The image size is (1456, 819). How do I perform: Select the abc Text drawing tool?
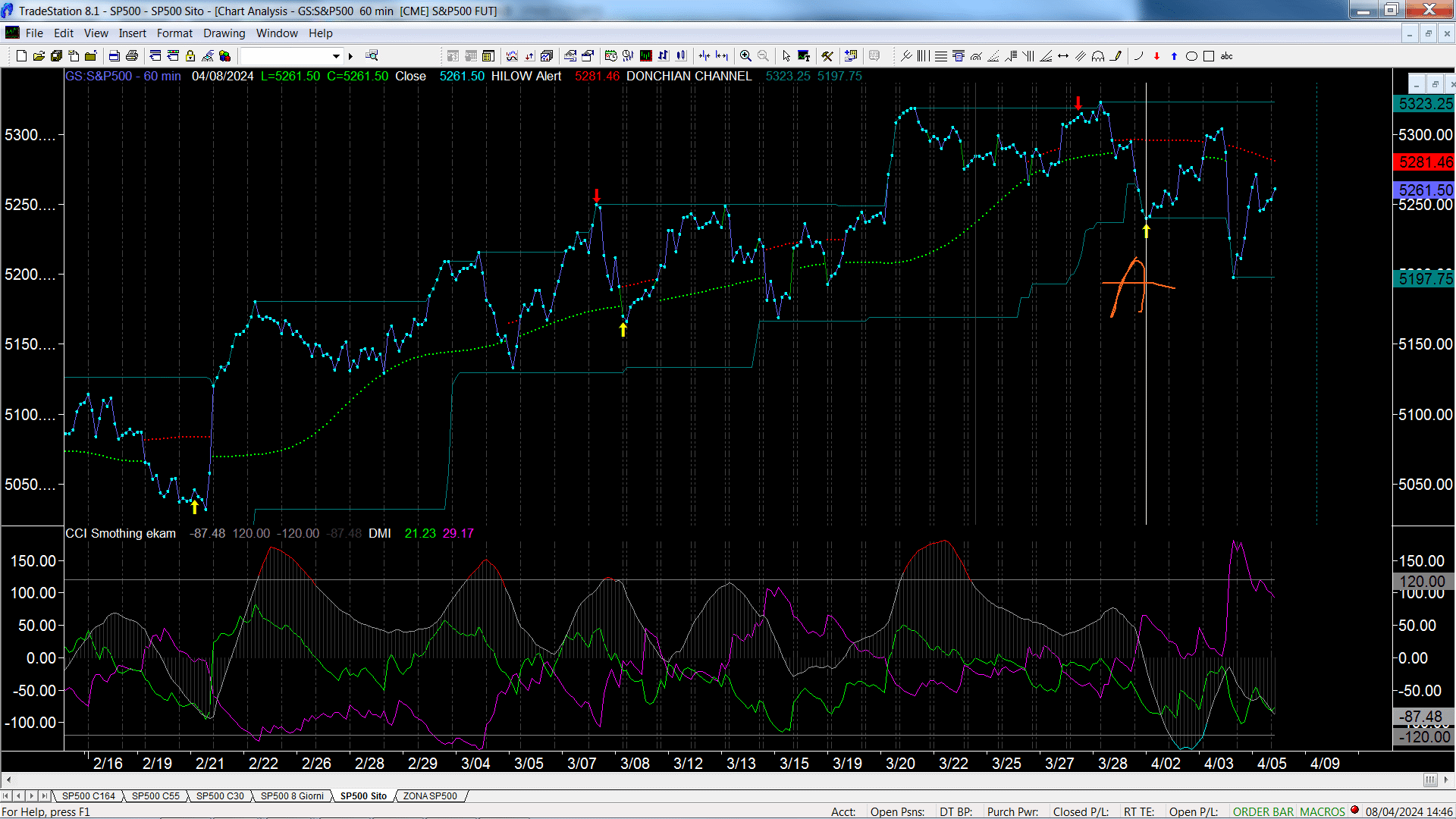tap(1226, 56)
